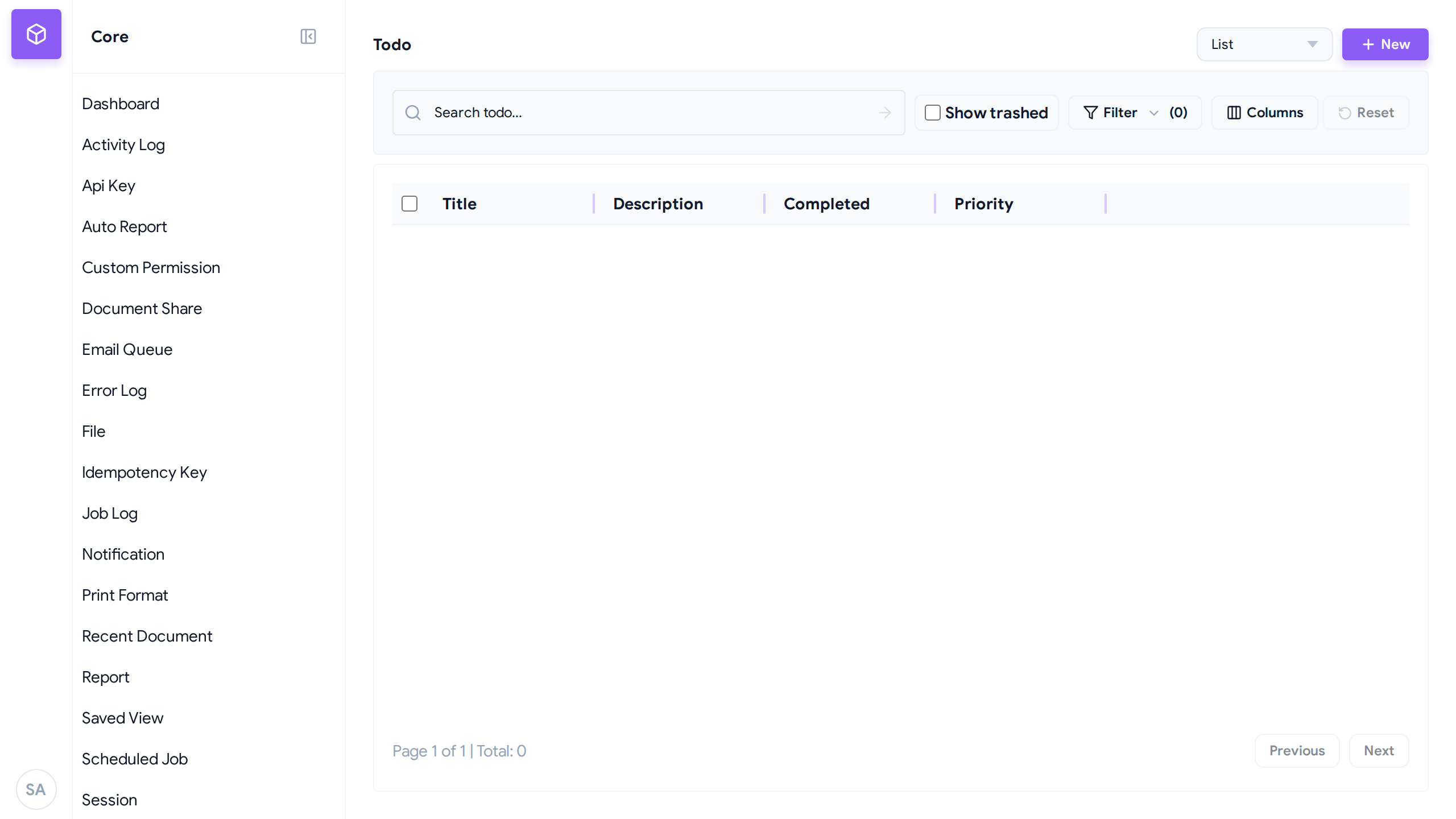Open the Columns chooser

[1265, 113]
